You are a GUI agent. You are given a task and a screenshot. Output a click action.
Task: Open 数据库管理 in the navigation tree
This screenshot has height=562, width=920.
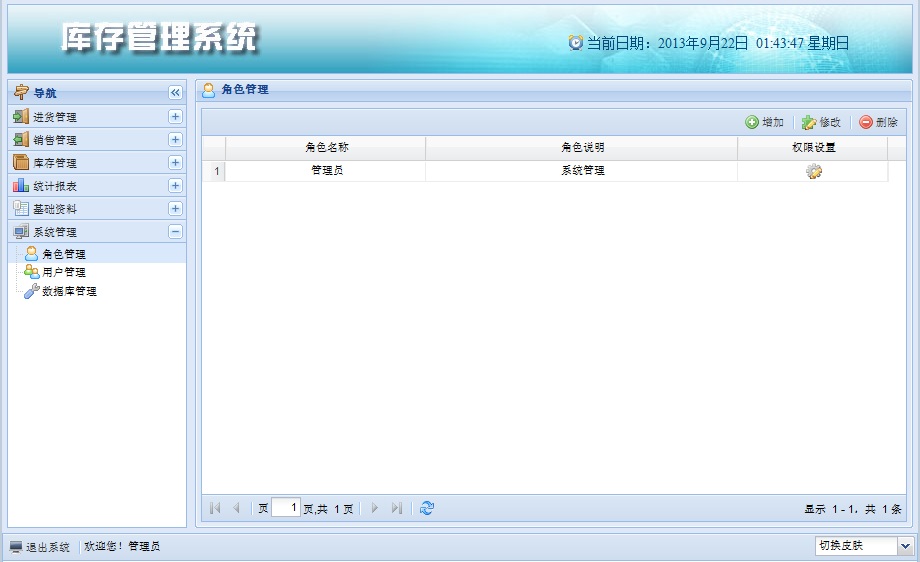[x=68, y=291]
